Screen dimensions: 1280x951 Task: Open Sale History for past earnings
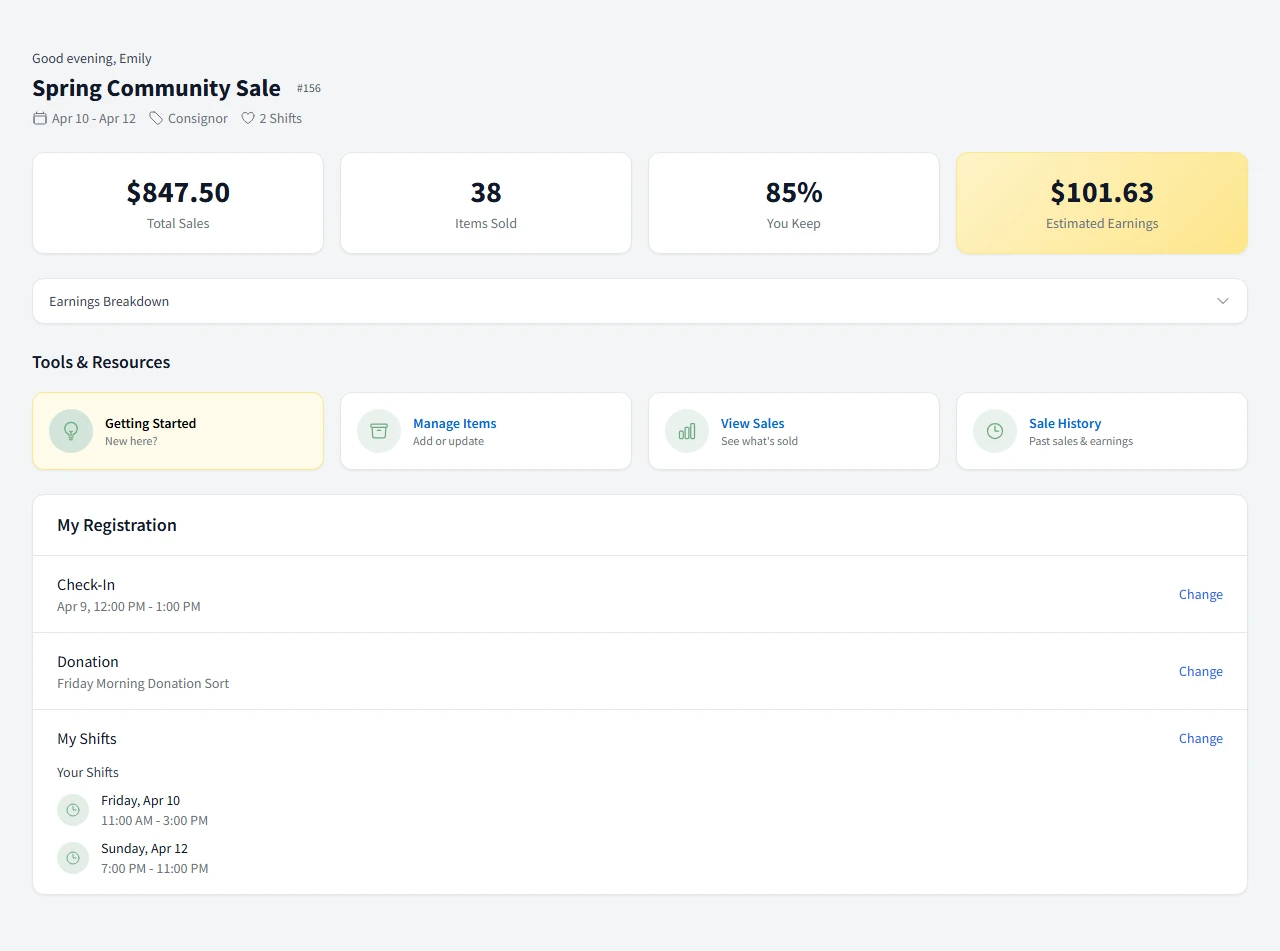pos(1101,431)
